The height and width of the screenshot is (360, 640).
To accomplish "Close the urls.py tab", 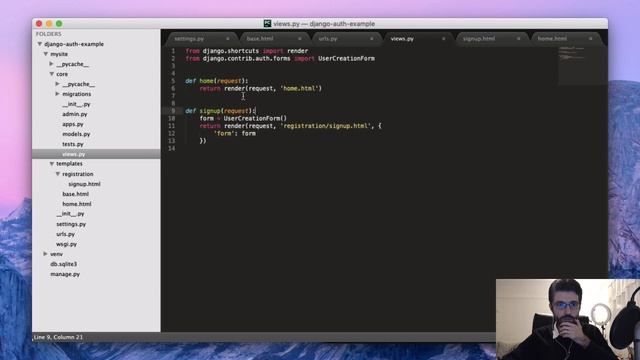I will (x=371, y=39).
